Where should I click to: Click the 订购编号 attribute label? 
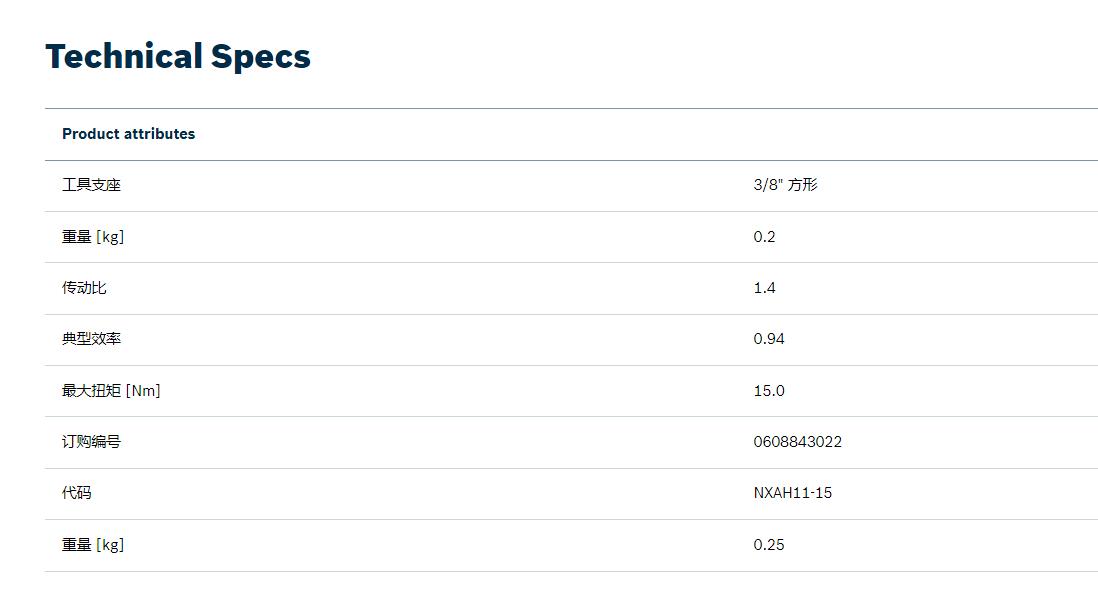[91, 442]
